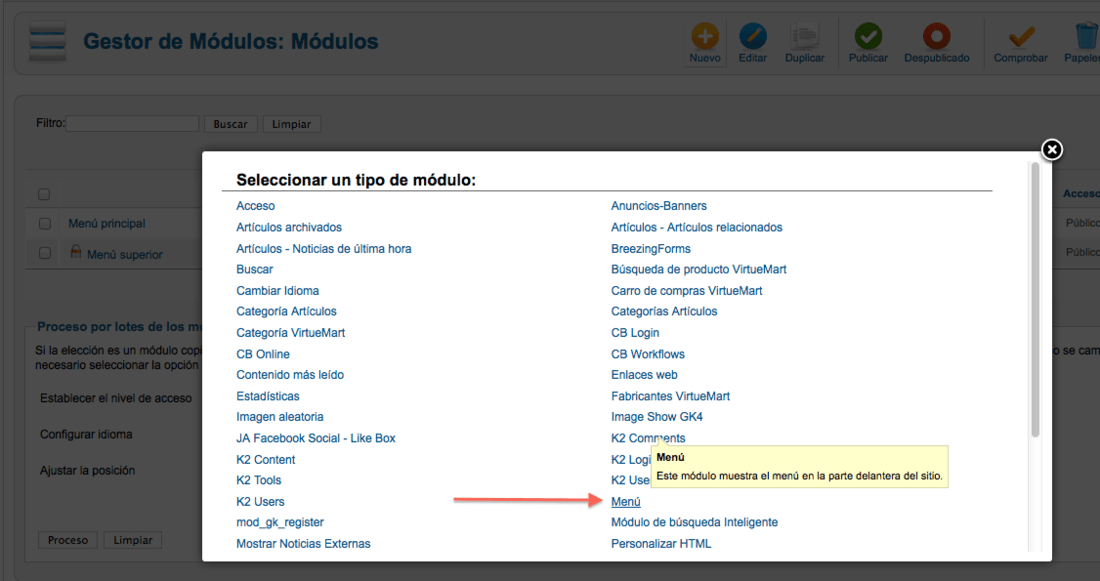This screenshot has height=581, width=1100.
Task: Select Artículos archivados module type
Action: point(289,227)
